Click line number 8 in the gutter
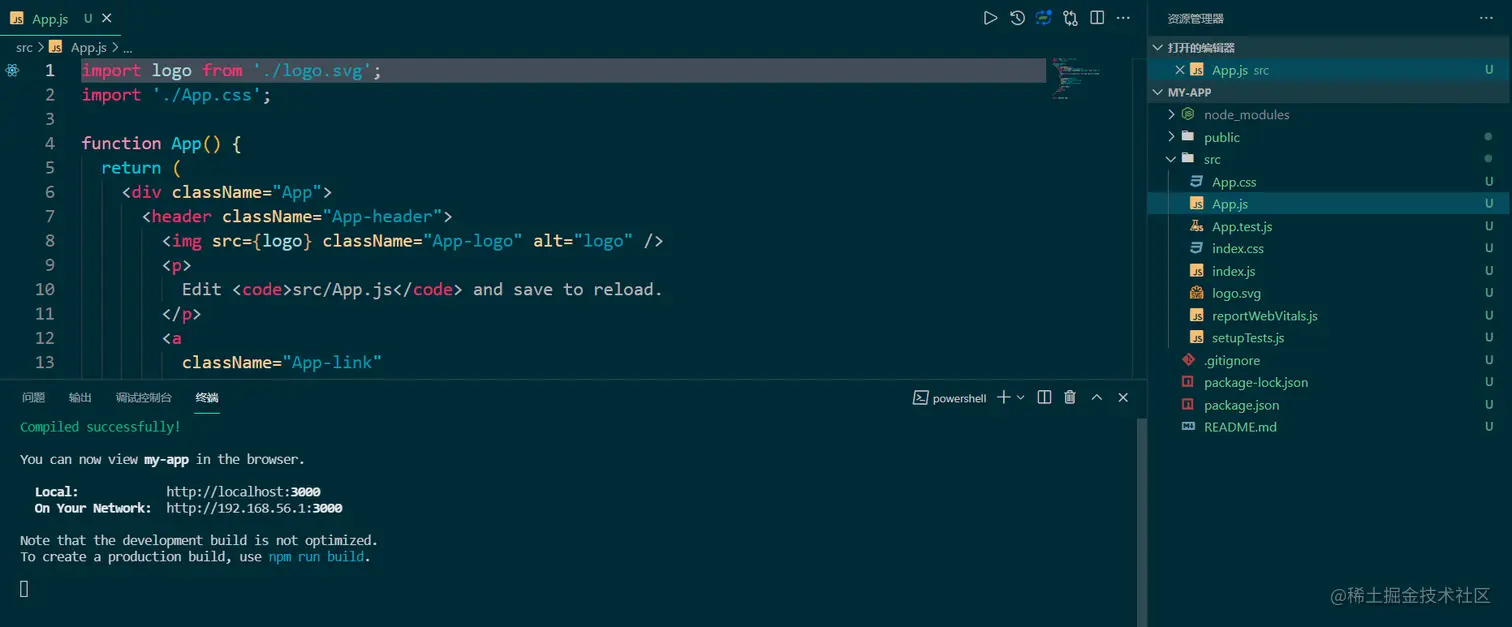Viewport: 1512px width, 627px height. pyautogui.click(x=50, y=241)
